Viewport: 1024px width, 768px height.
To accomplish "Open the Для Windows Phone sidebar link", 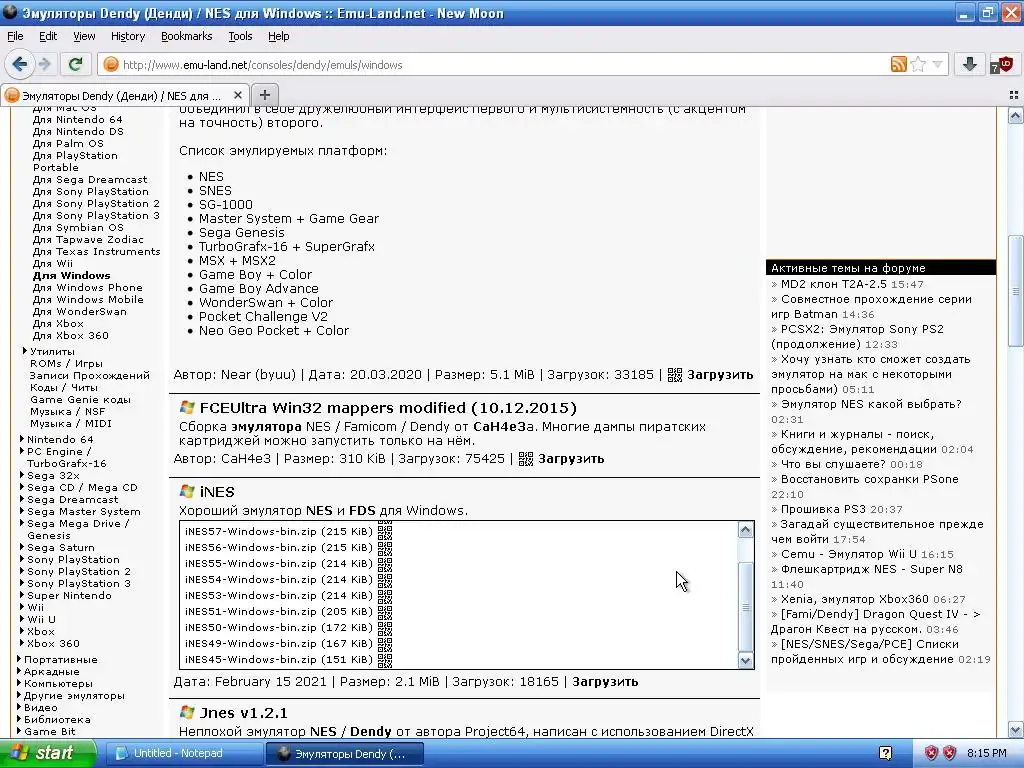I will (87, 287).
